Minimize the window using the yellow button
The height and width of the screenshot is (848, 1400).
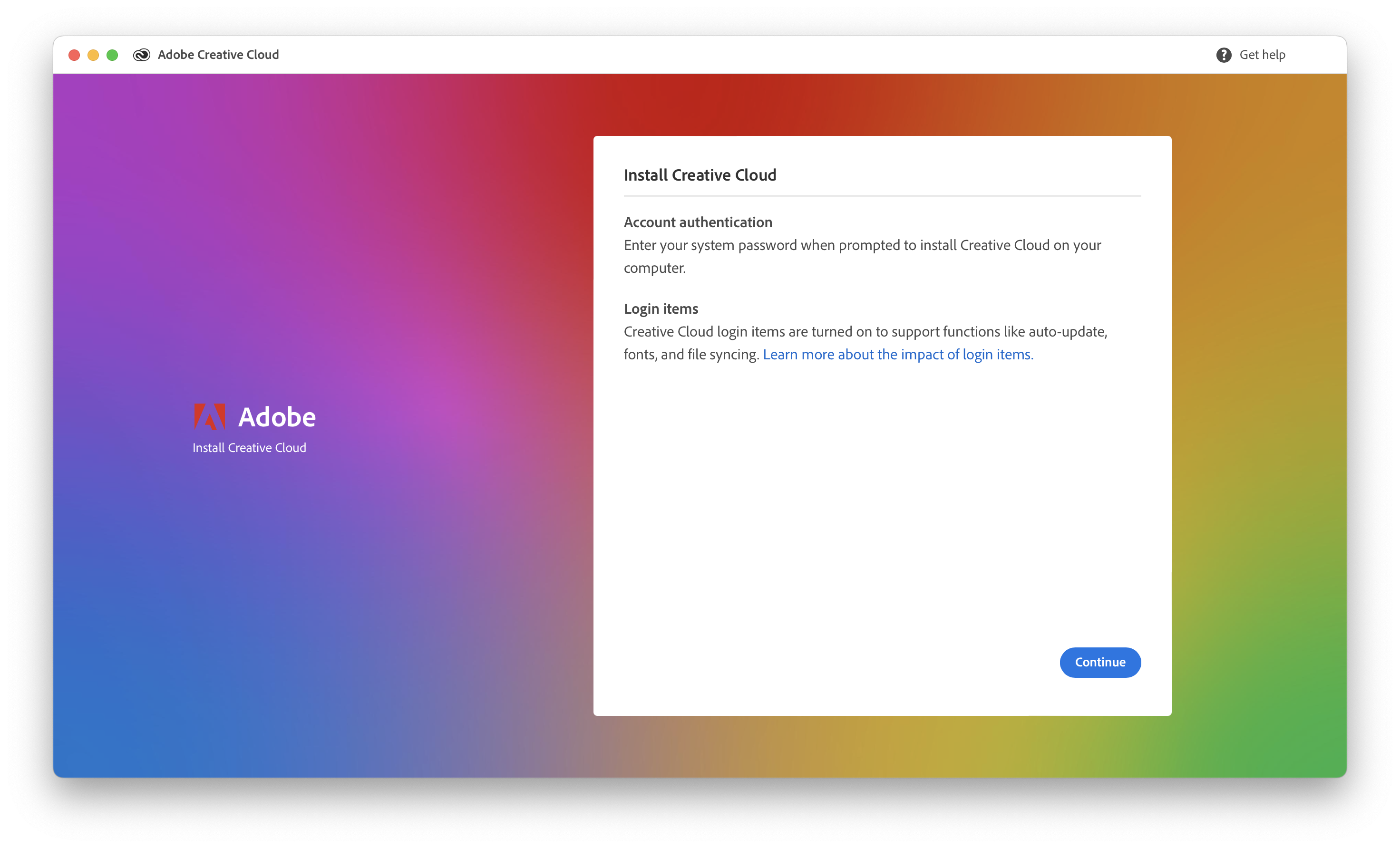93,55
